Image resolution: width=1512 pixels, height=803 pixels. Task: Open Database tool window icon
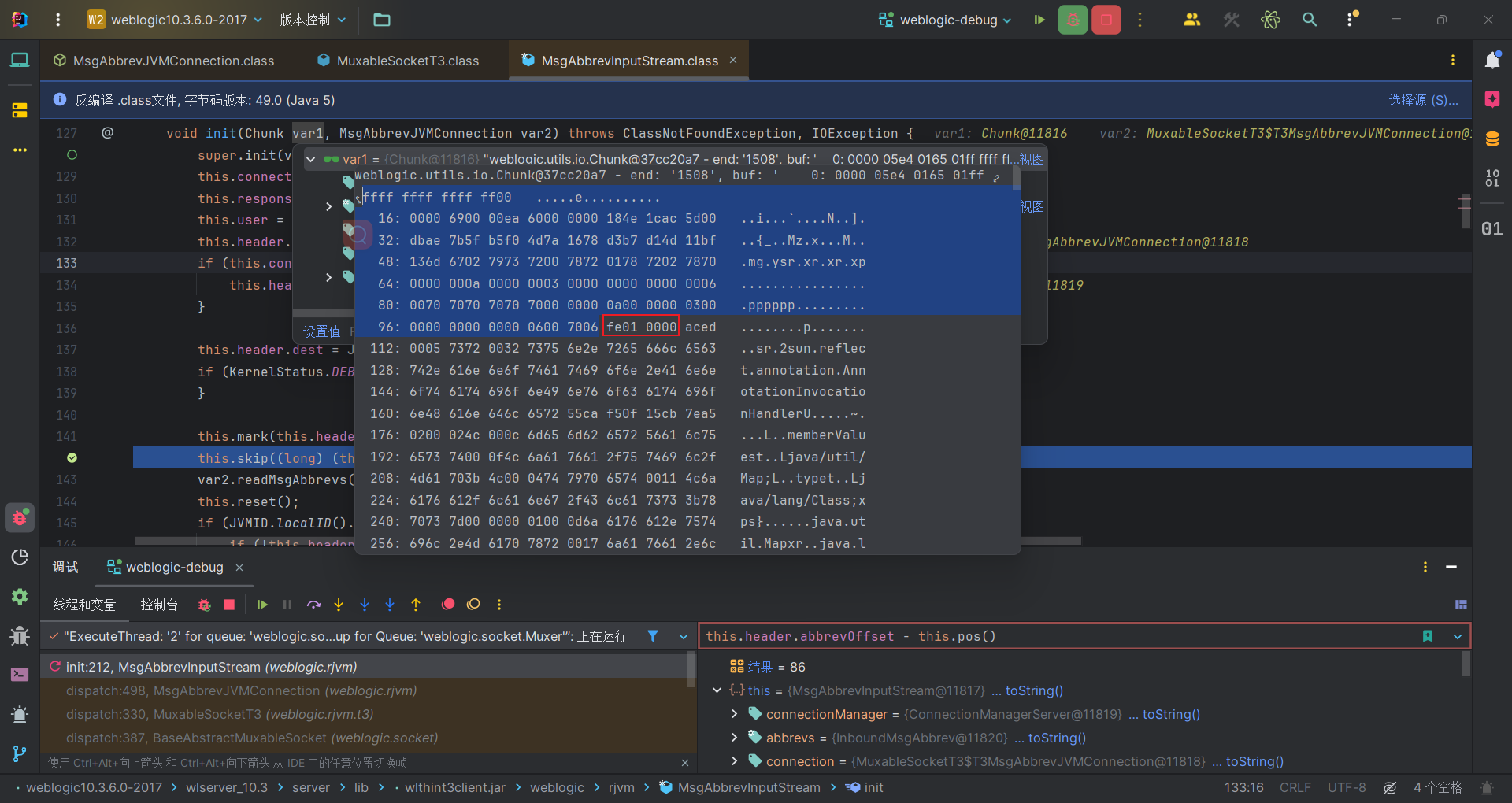[x=1492, y=139]
